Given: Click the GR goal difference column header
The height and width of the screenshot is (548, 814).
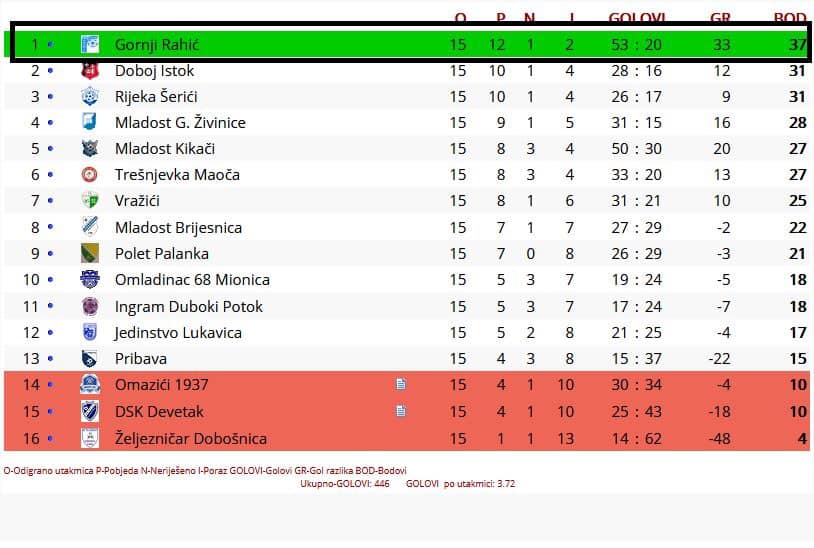Looking at the screenshot, I should [720, 18].
